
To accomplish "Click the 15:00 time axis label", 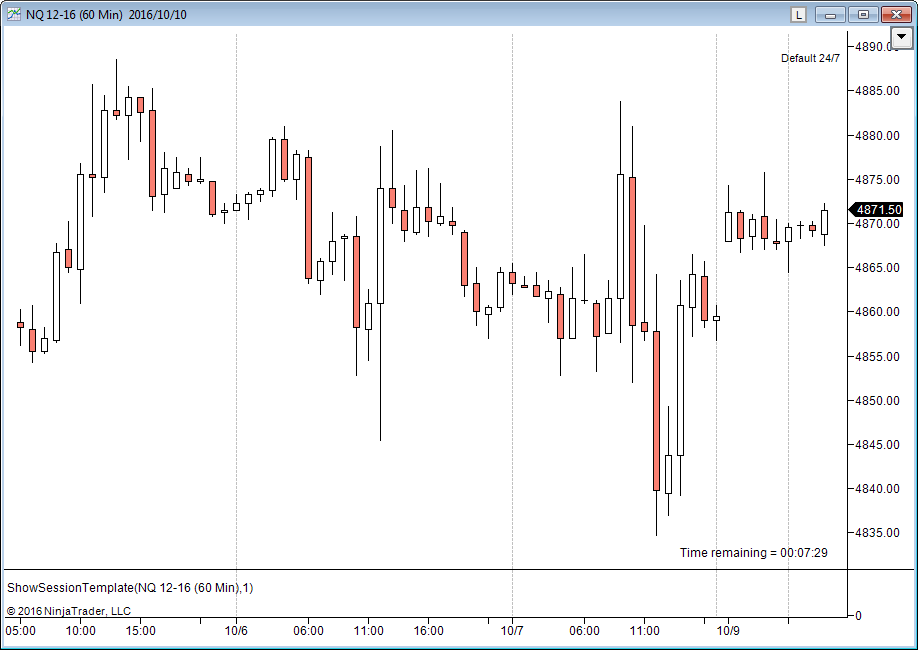I will [141, 631].
